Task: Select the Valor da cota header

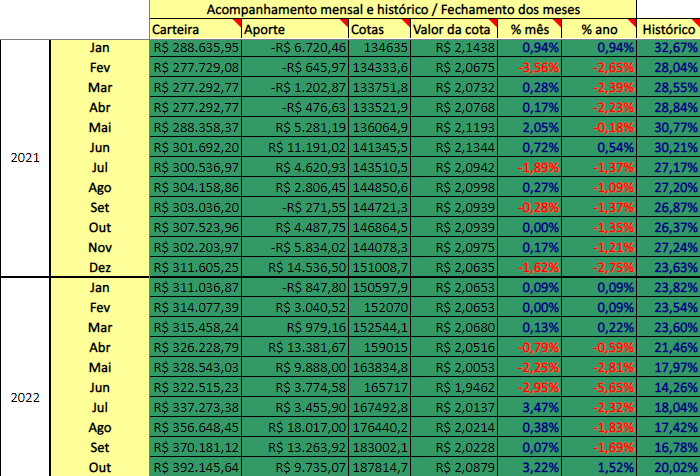Action: pos(454,29)
